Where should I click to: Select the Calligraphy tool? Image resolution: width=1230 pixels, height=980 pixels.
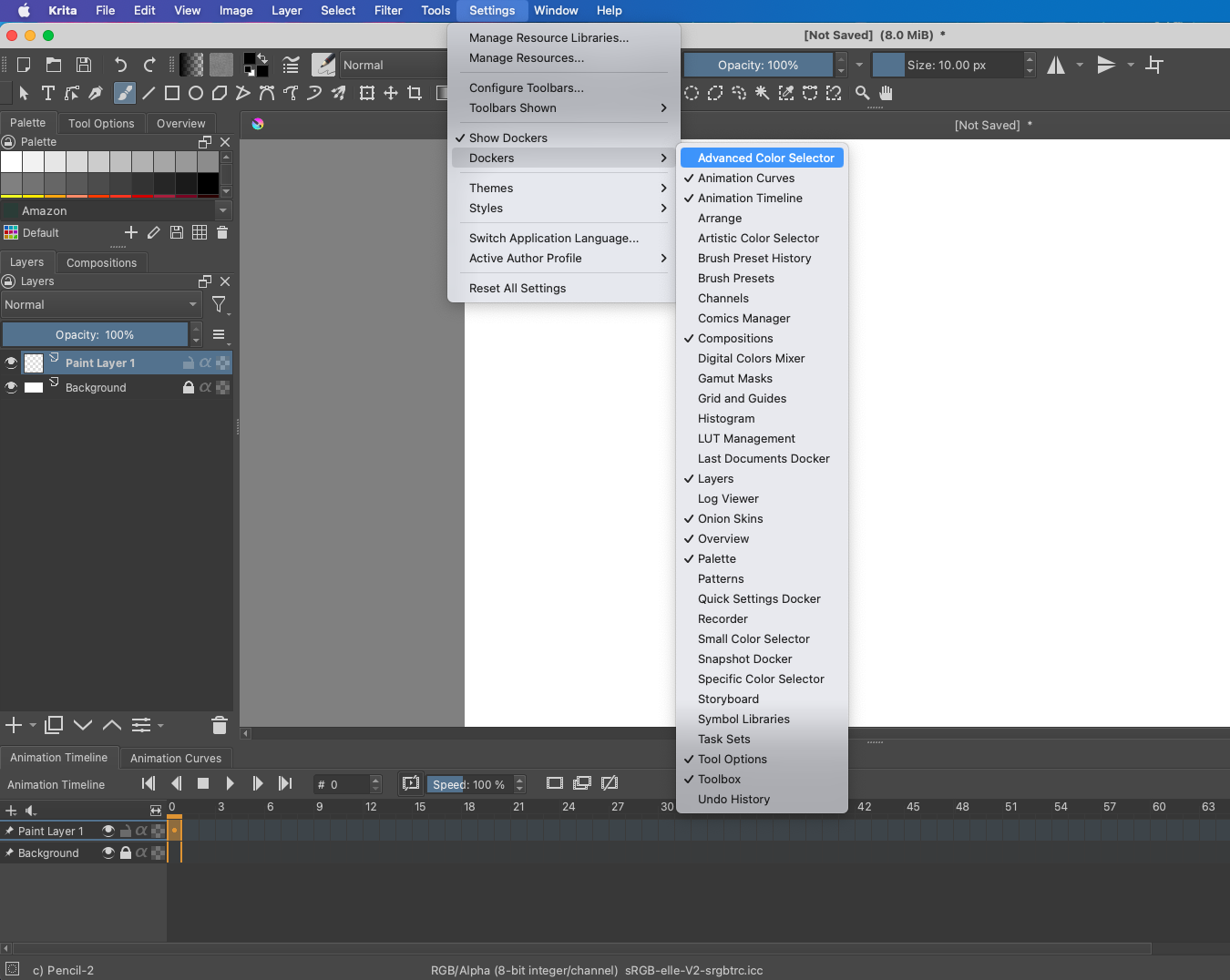pyautogui.click(x=96, y=93)
